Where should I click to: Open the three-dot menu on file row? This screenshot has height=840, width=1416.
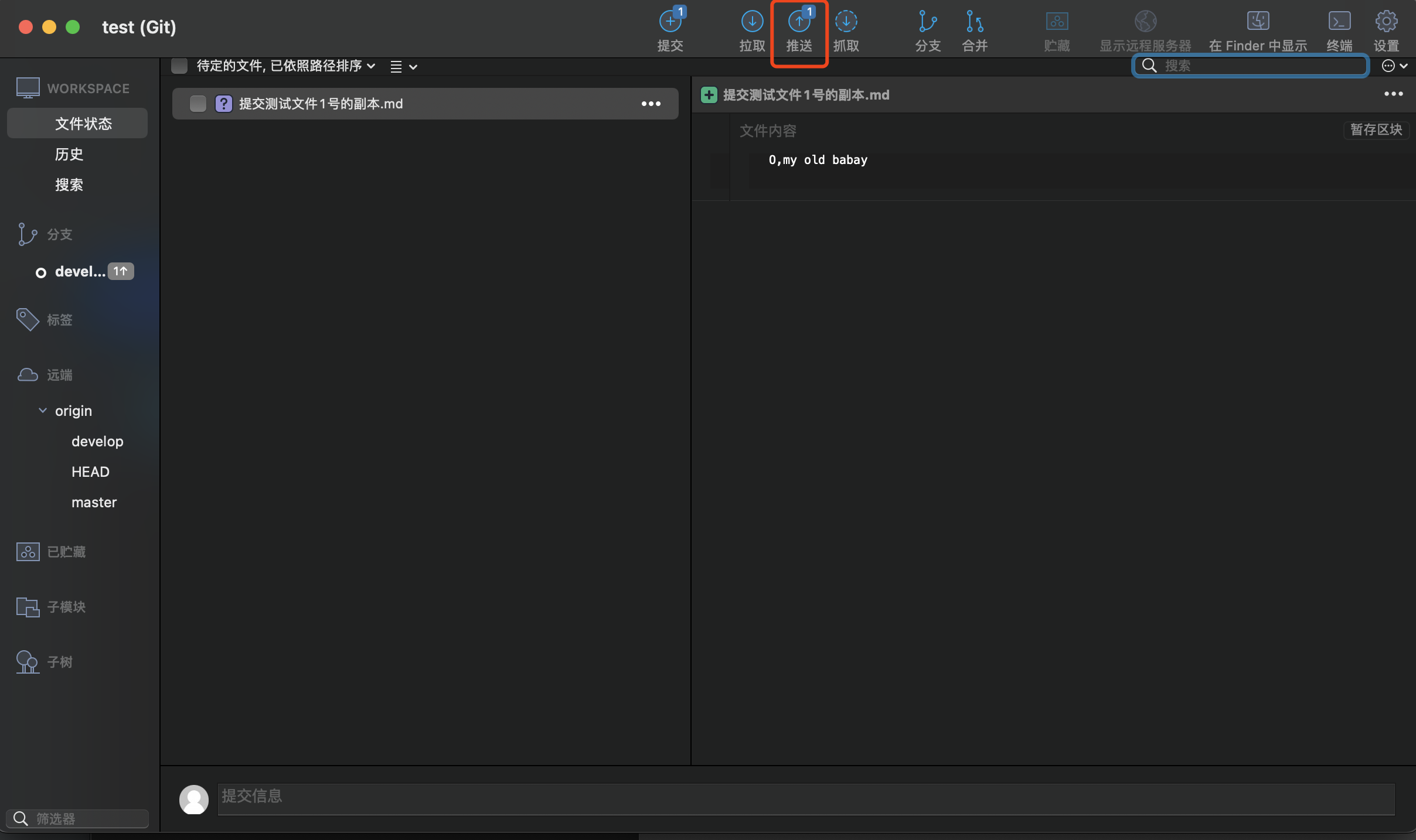pyautogui.click(x=651, y=104)
